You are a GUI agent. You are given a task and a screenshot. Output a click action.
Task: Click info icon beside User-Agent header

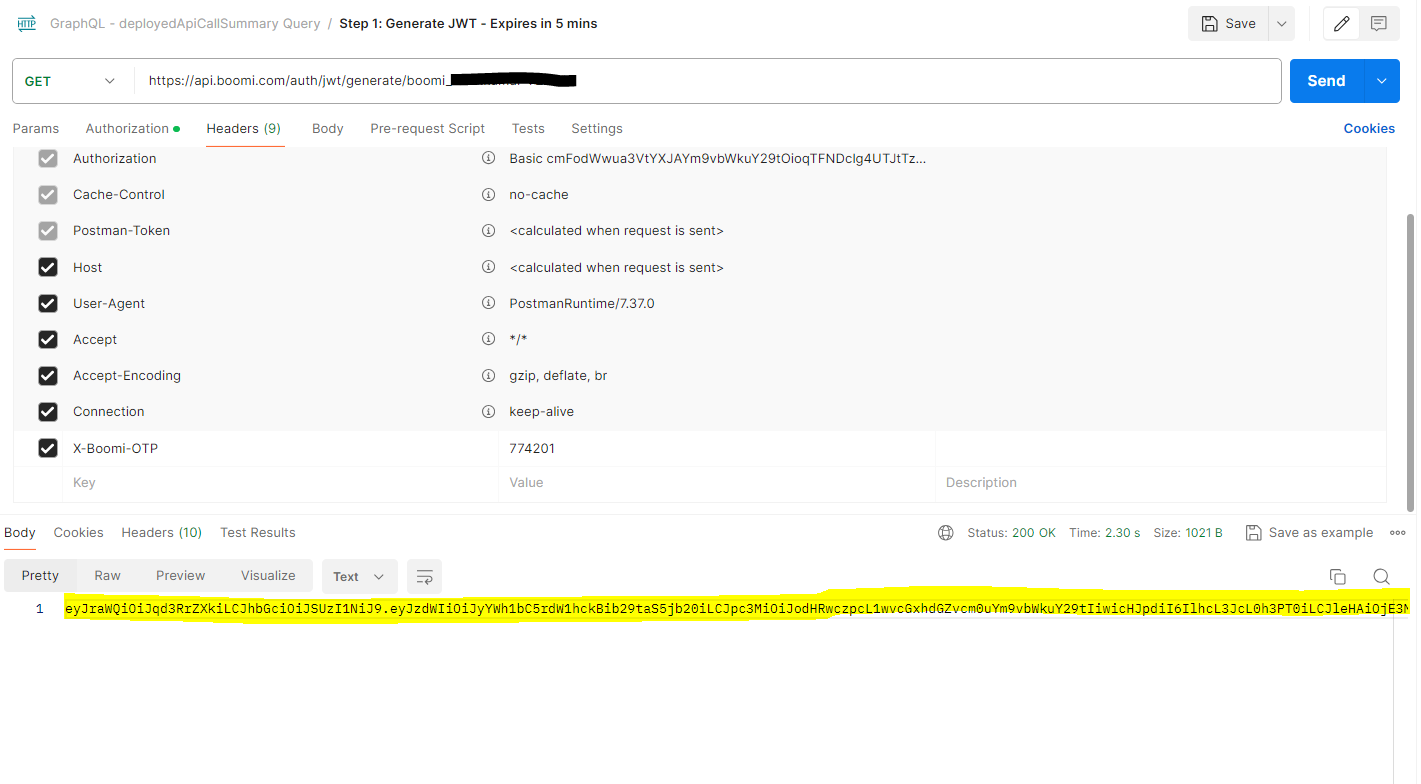(488, 303)
